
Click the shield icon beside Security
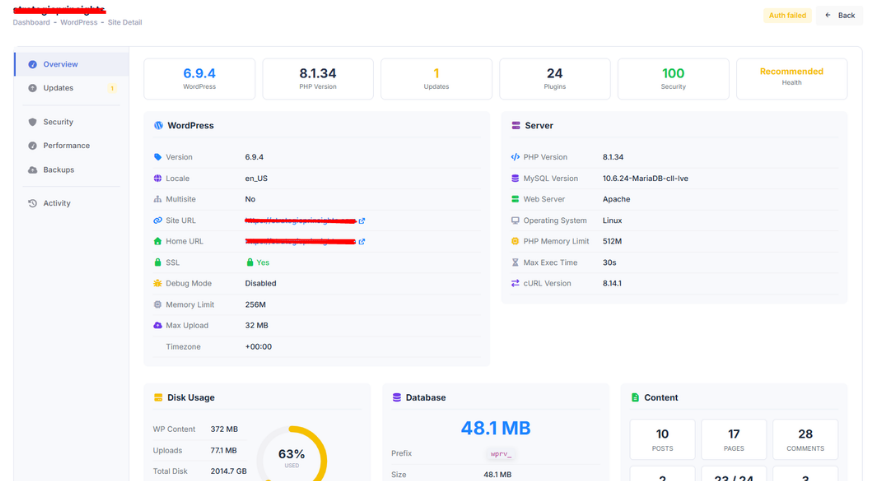coord(32,122)
